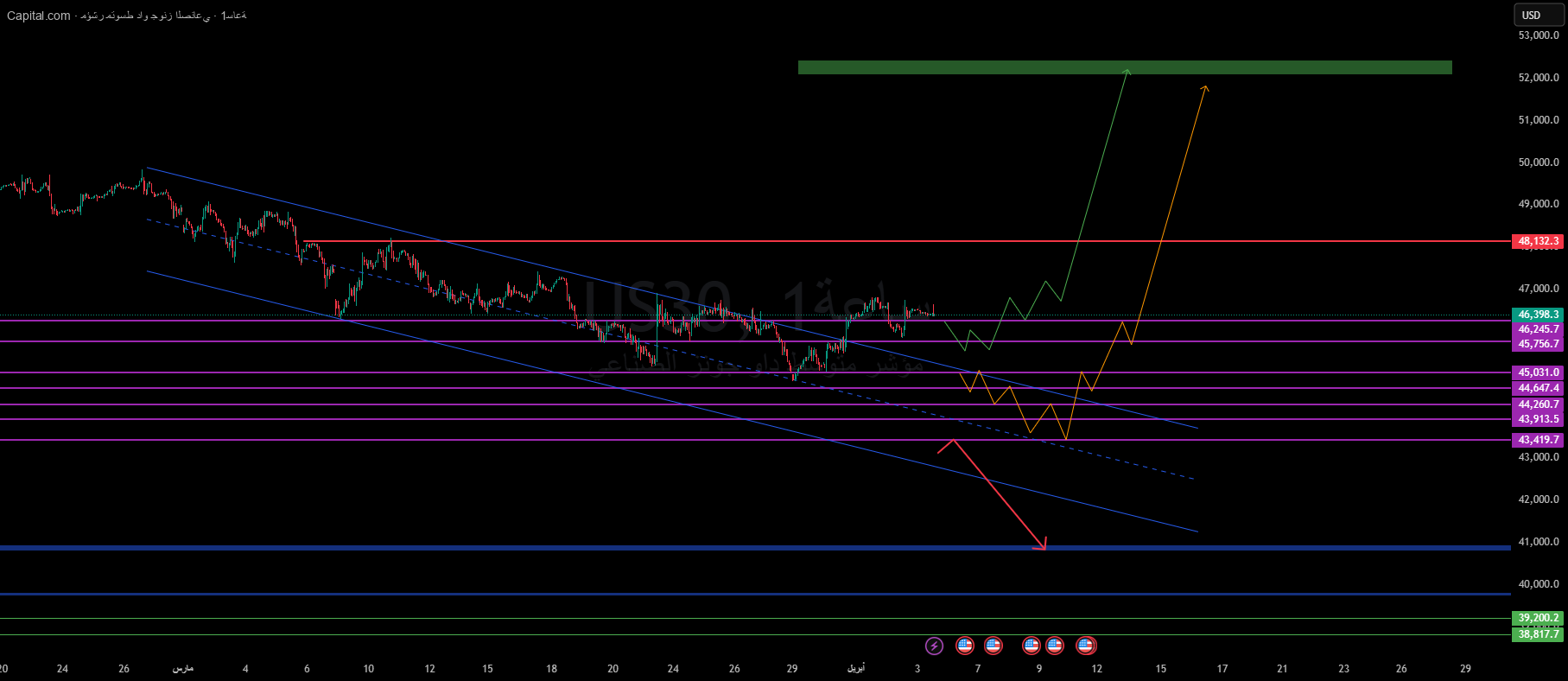
Task: Click the current price label 46,398.3
Action: click(x=1538, y=315)
